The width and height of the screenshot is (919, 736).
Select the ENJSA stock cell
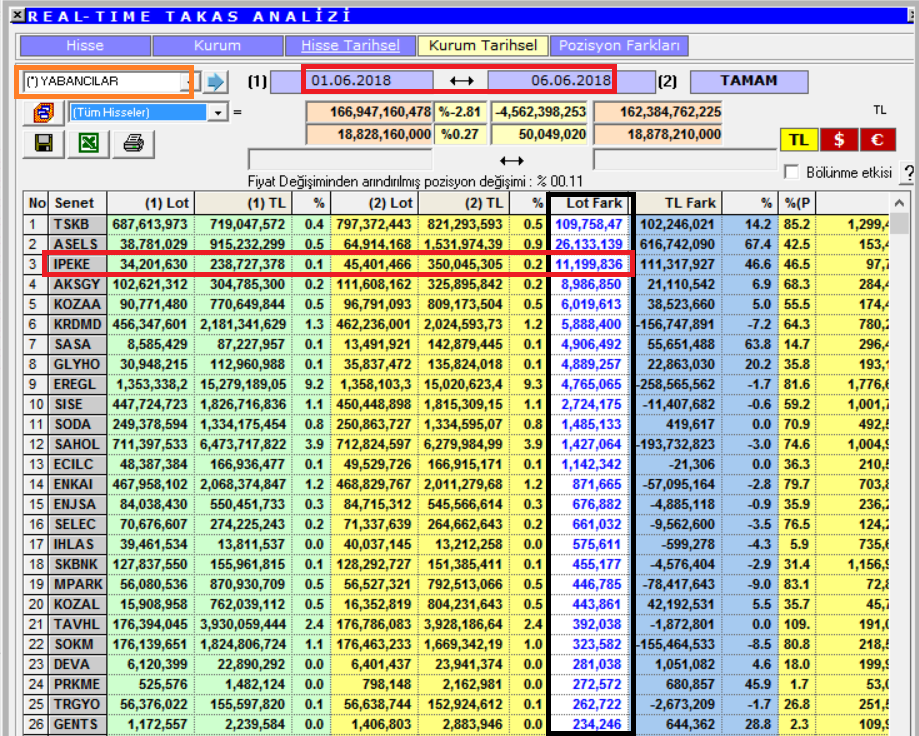point(77,504)
